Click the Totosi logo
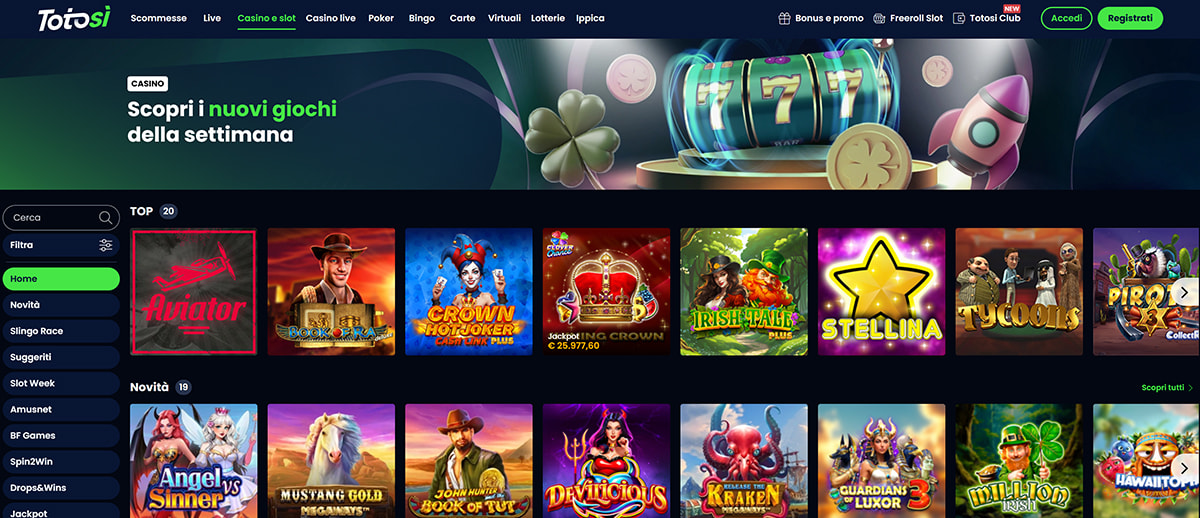The image size is (1200, 518). tap(74, 18)
